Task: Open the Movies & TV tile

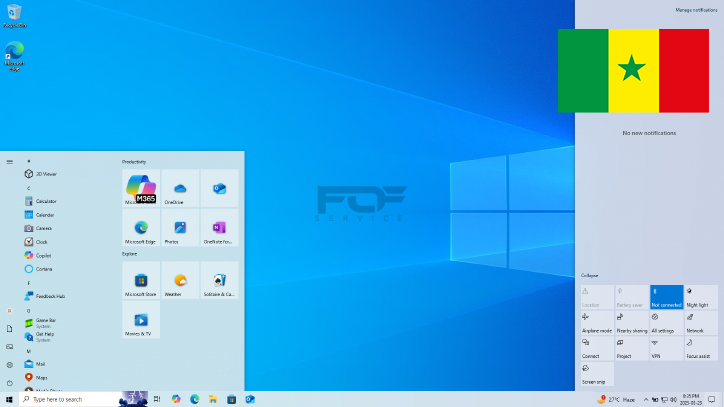Action: (141, 320)
